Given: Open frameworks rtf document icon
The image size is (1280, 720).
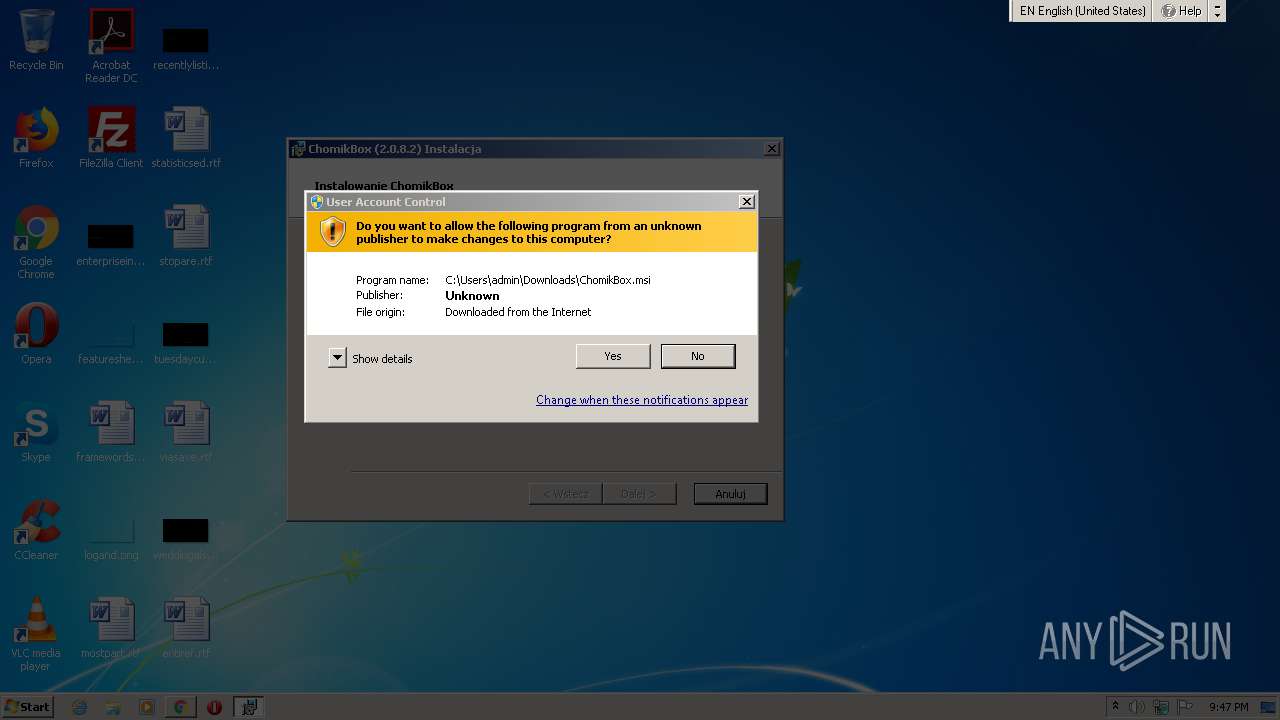Looking at the screenshot, I should point(111,432).
